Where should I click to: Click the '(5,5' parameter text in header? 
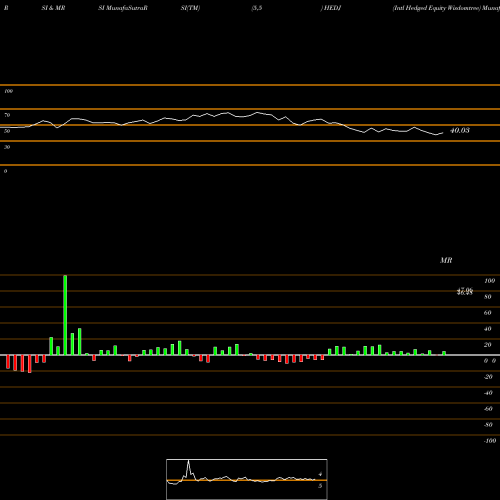click(257, 8)
